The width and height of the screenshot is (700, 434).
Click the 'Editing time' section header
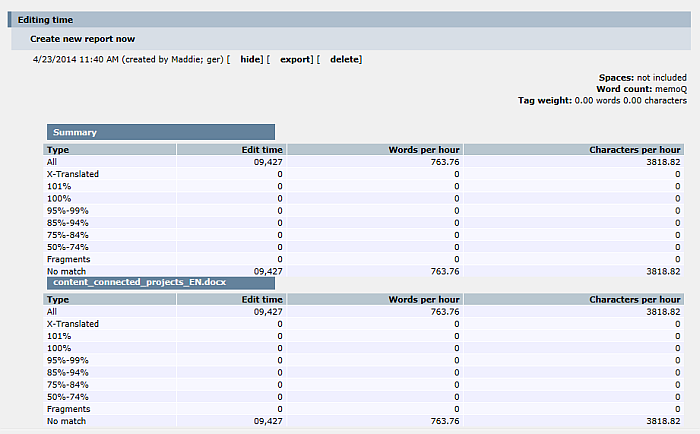coord(45,20)
